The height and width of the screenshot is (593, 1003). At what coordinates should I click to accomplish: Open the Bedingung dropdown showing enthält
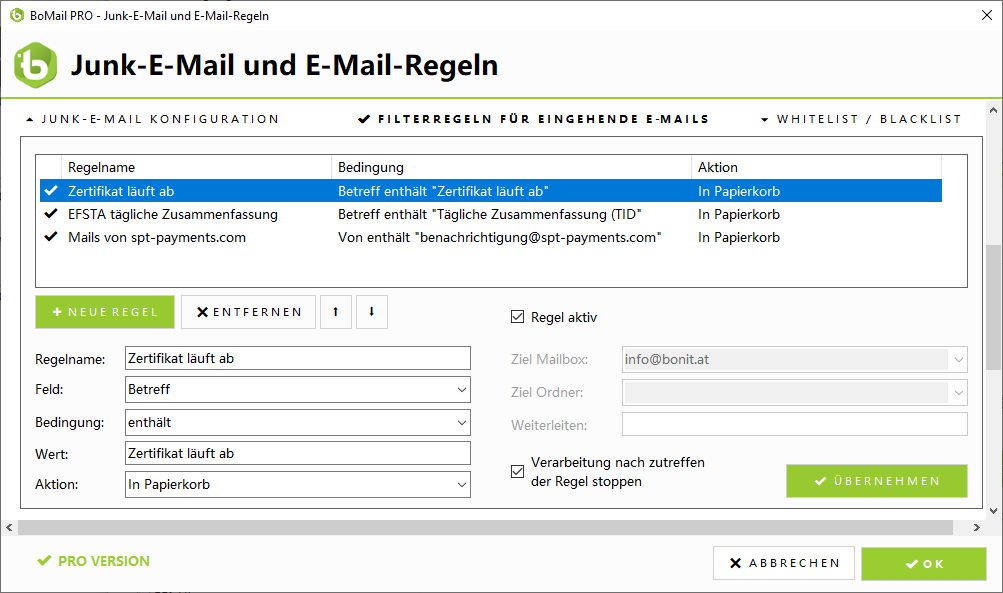[x=297, y=422]
